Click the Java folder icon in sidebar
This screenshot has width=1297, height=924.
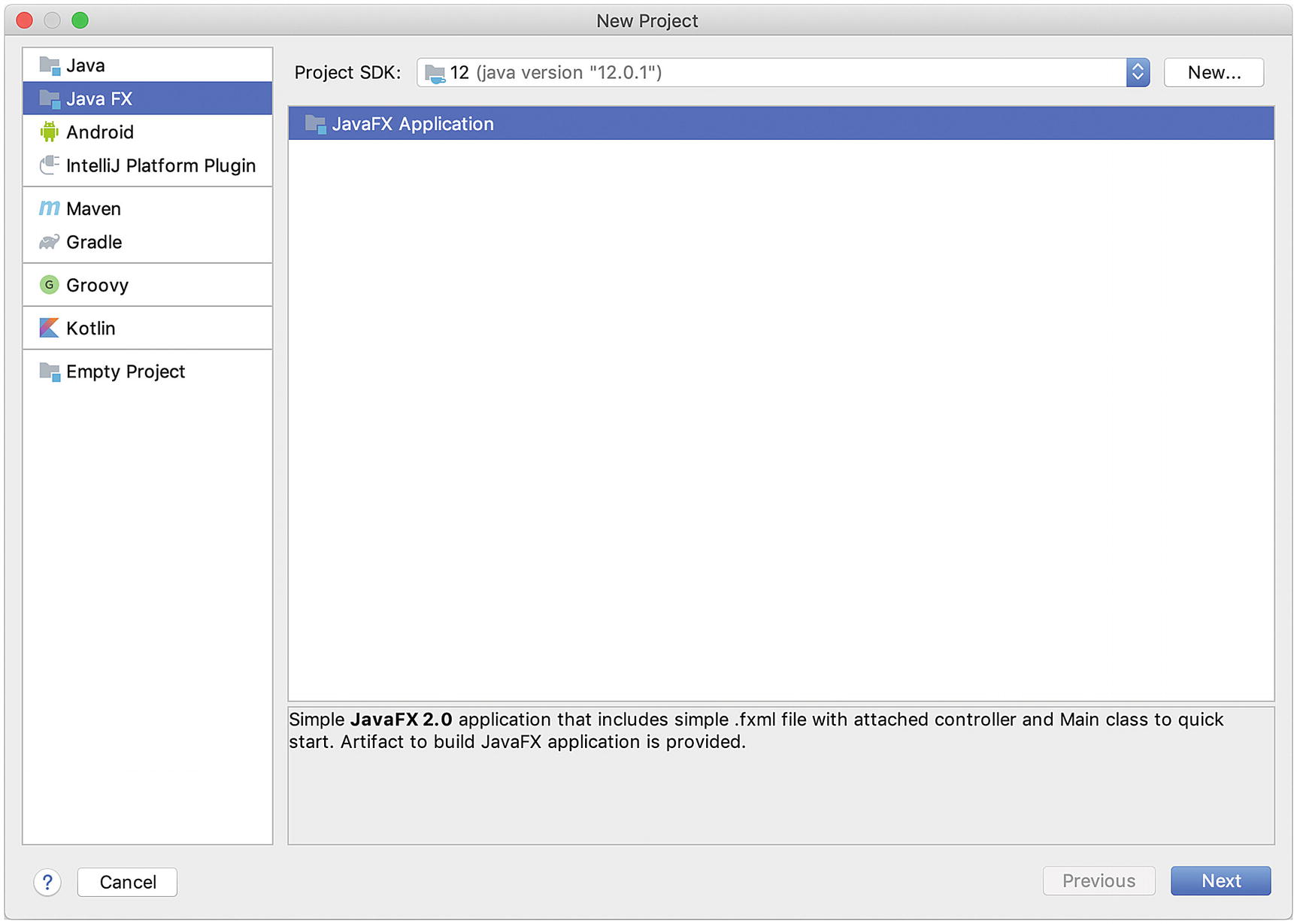click(x=50, y=65)
